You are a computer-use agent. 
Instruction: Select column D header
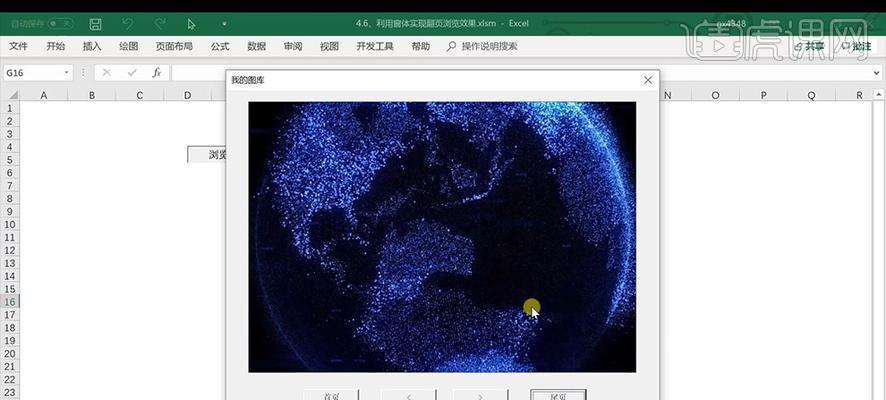(188, 95)
